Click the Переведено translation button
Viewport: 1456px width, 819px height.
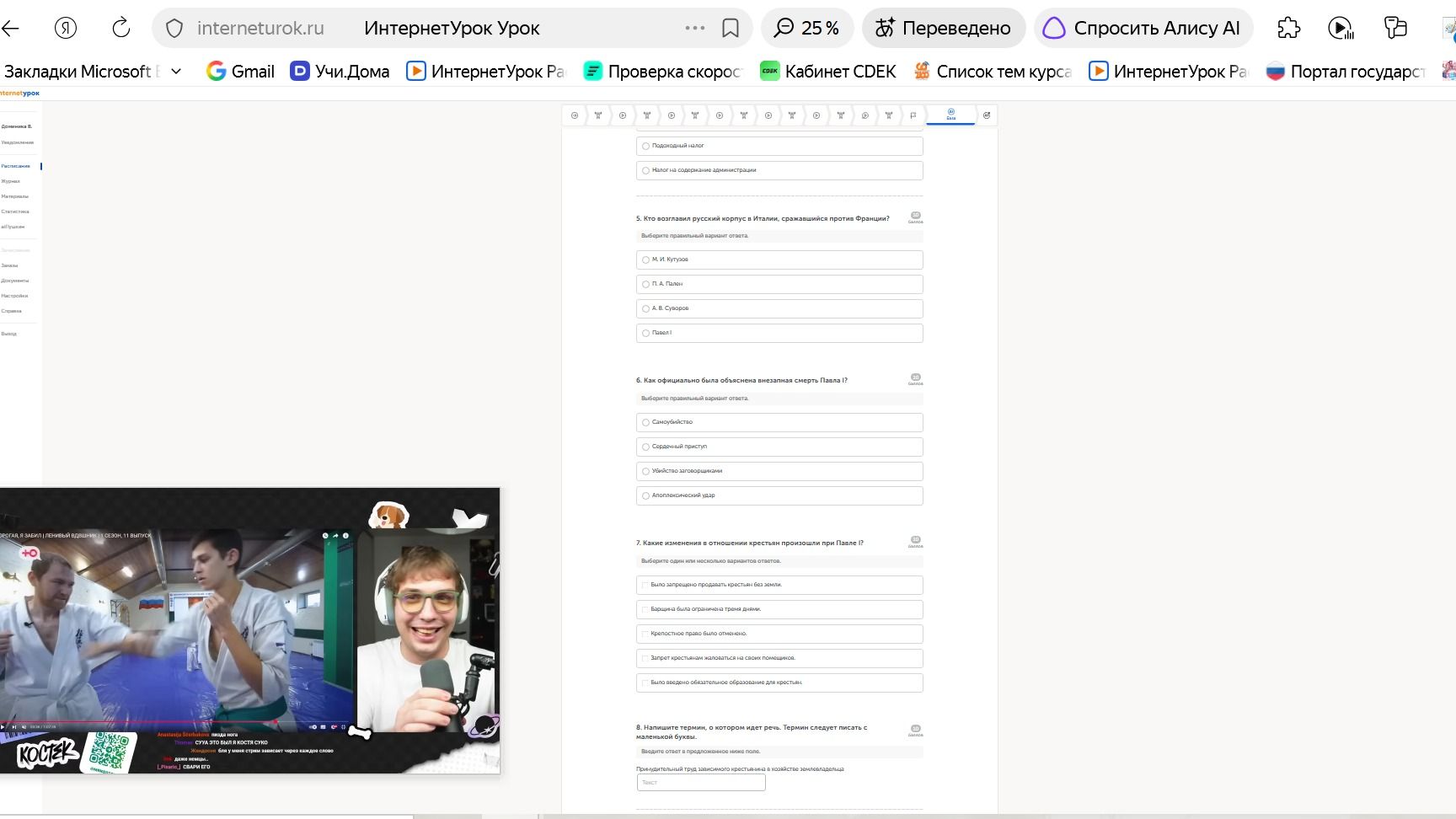pyautogui.click(x=944, y=28)
